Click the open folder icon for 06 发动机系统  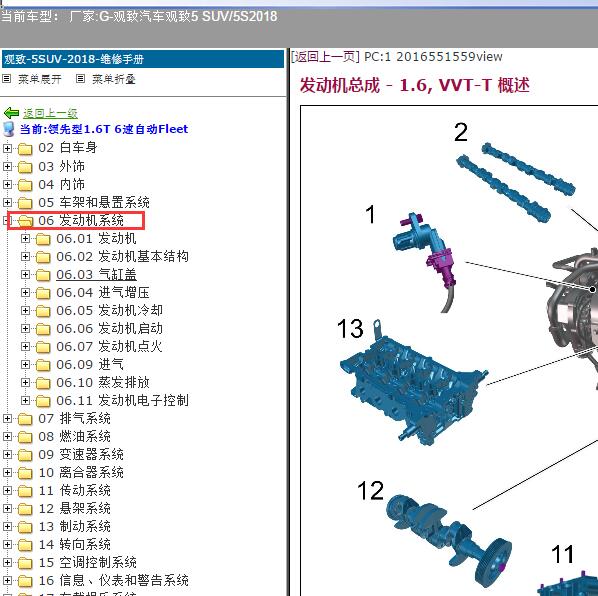(x=25, y=221)
